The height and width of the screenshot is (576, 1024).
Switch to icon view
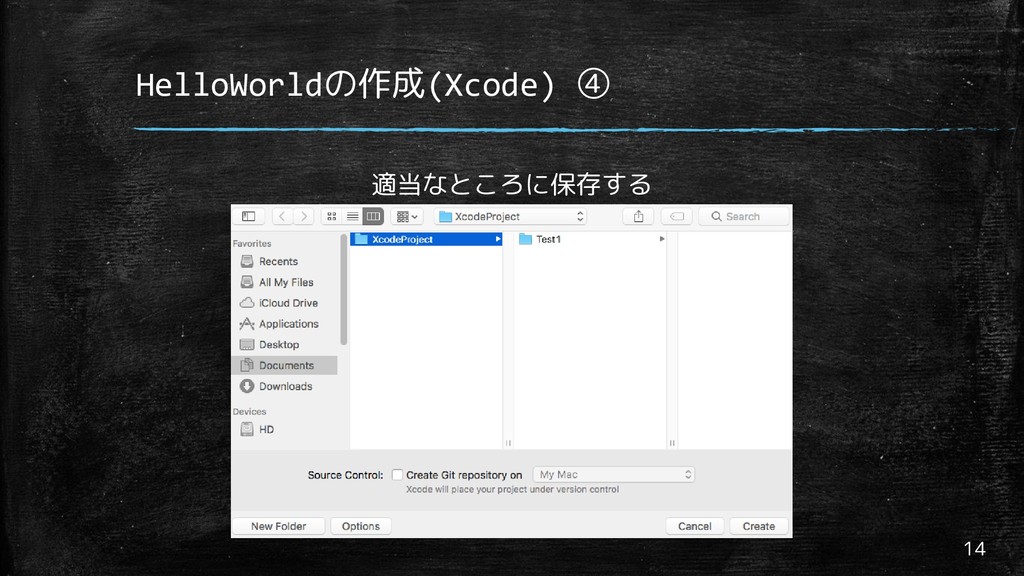tap(332, 216)
